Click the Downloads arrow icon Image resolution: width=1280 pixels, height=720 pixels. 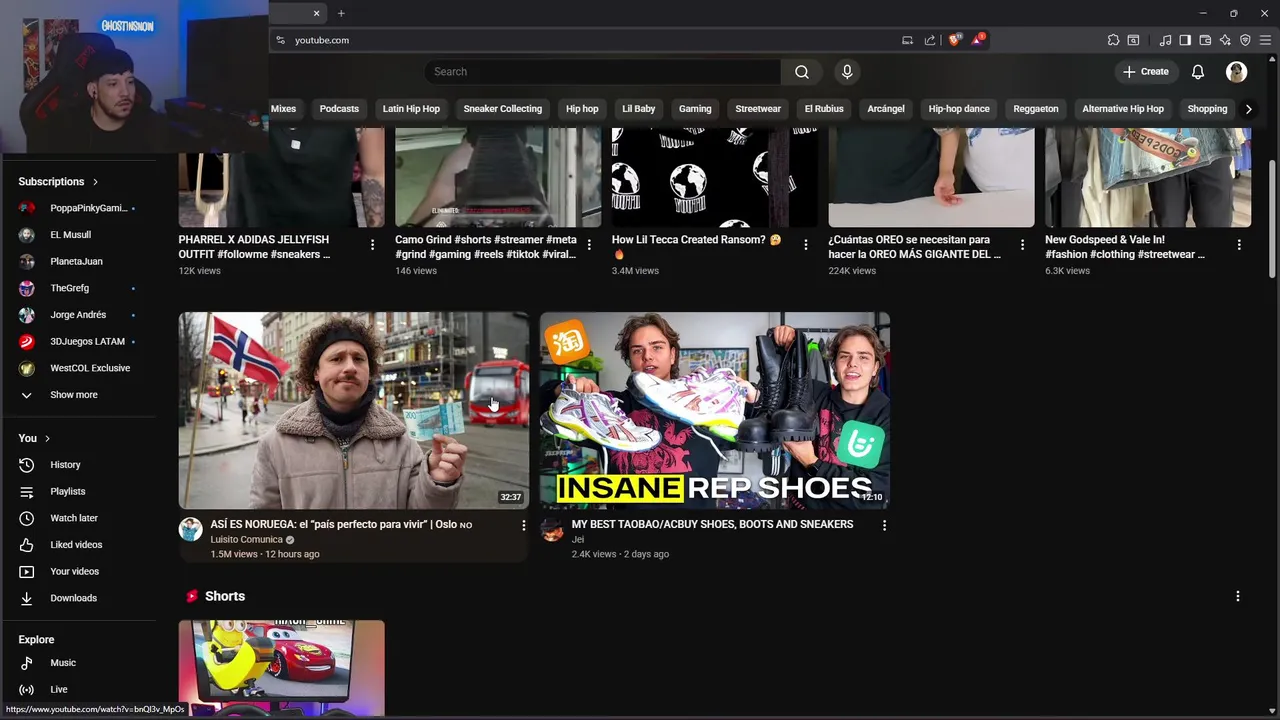coord(27,598)
